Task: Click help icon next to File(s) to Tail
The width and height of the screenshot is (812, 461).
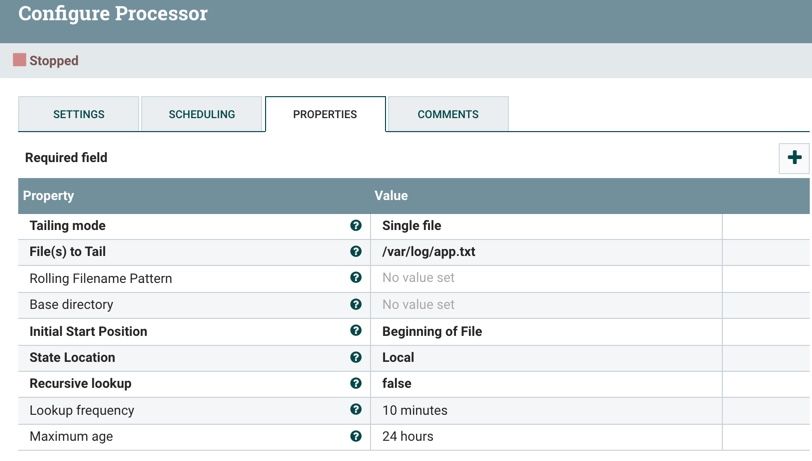Action: pos(356,252)
